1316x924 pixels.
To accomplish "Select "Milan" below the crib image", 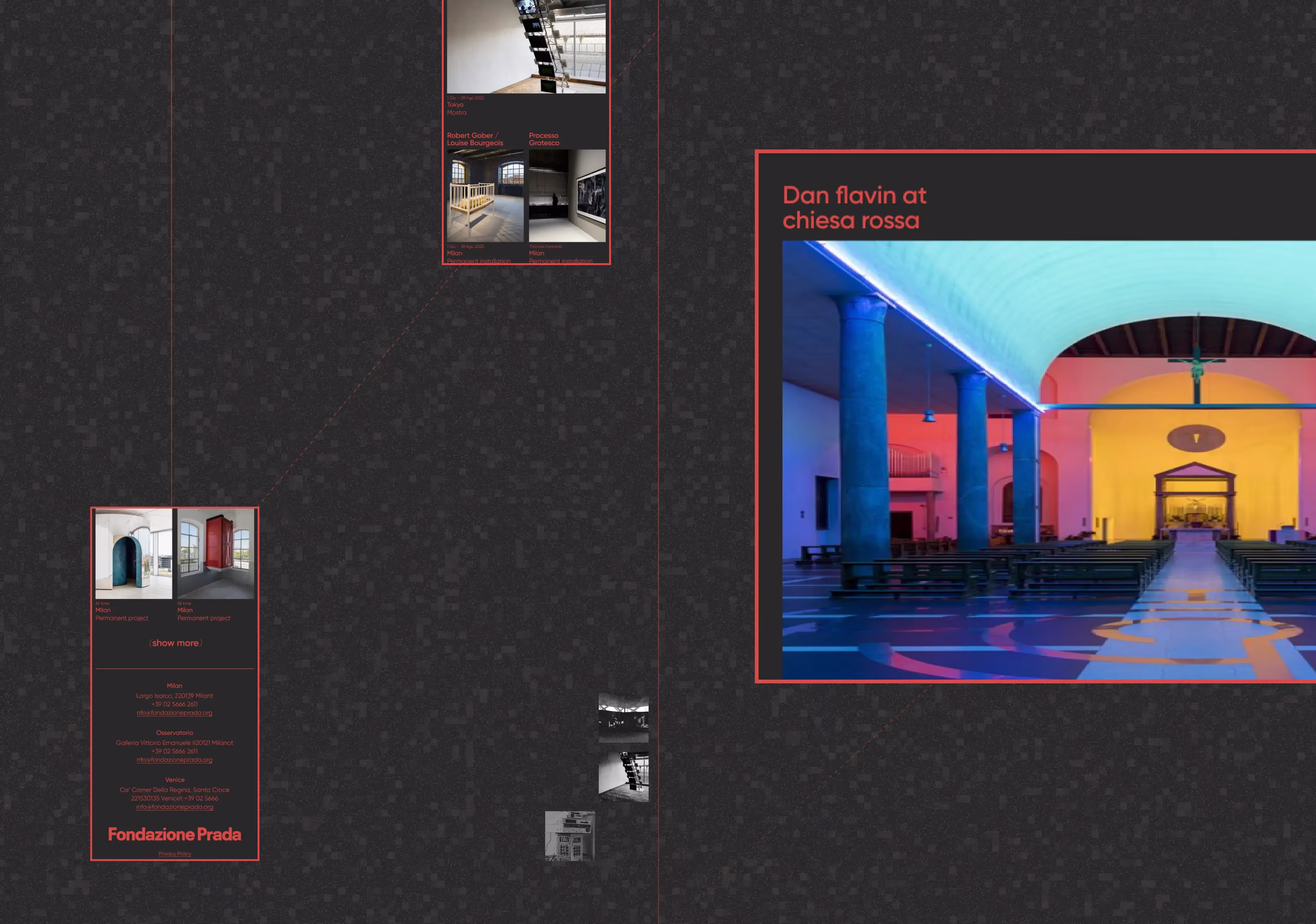I will pos(455,253).
